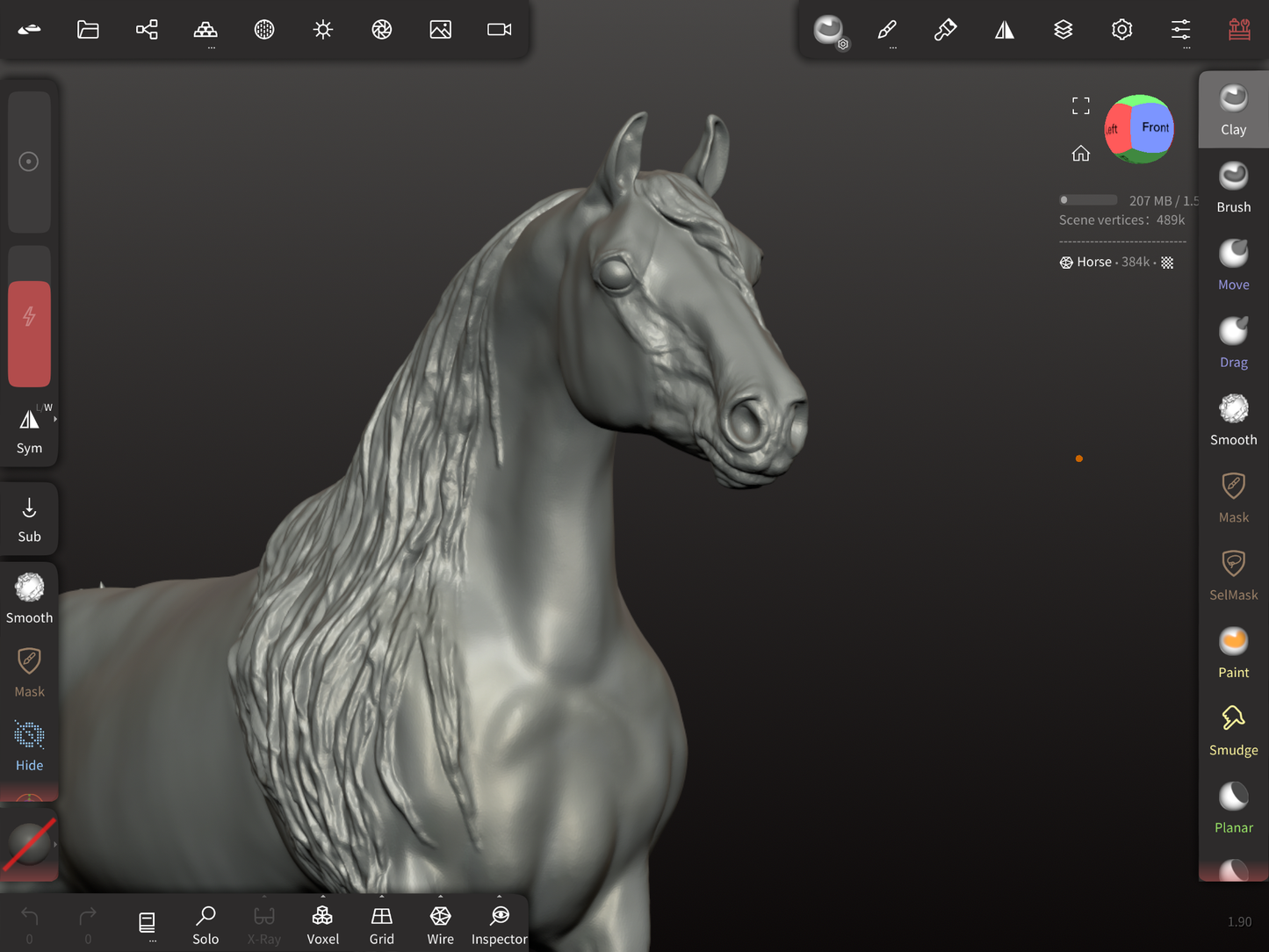This screenshot has width=1269, height=952.
Task: Open the Files folder menu
Action: point(88,30)
